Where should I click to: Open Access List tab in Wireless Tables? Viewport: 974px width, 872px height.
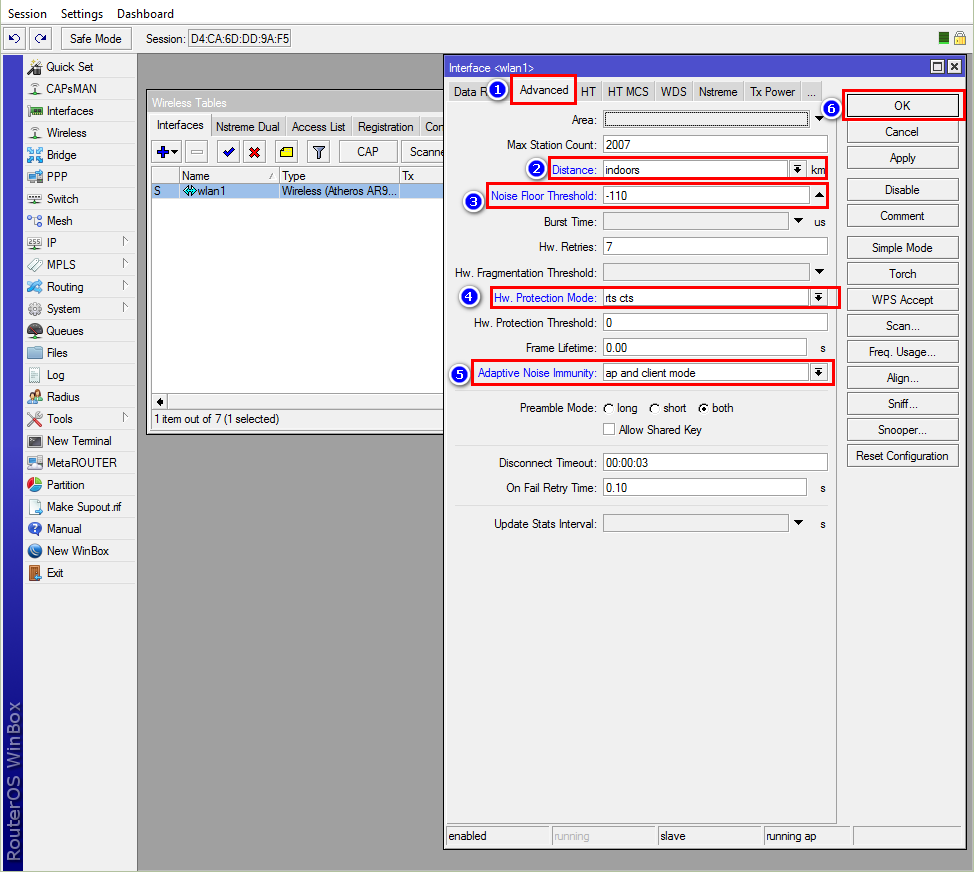(318, 127)
